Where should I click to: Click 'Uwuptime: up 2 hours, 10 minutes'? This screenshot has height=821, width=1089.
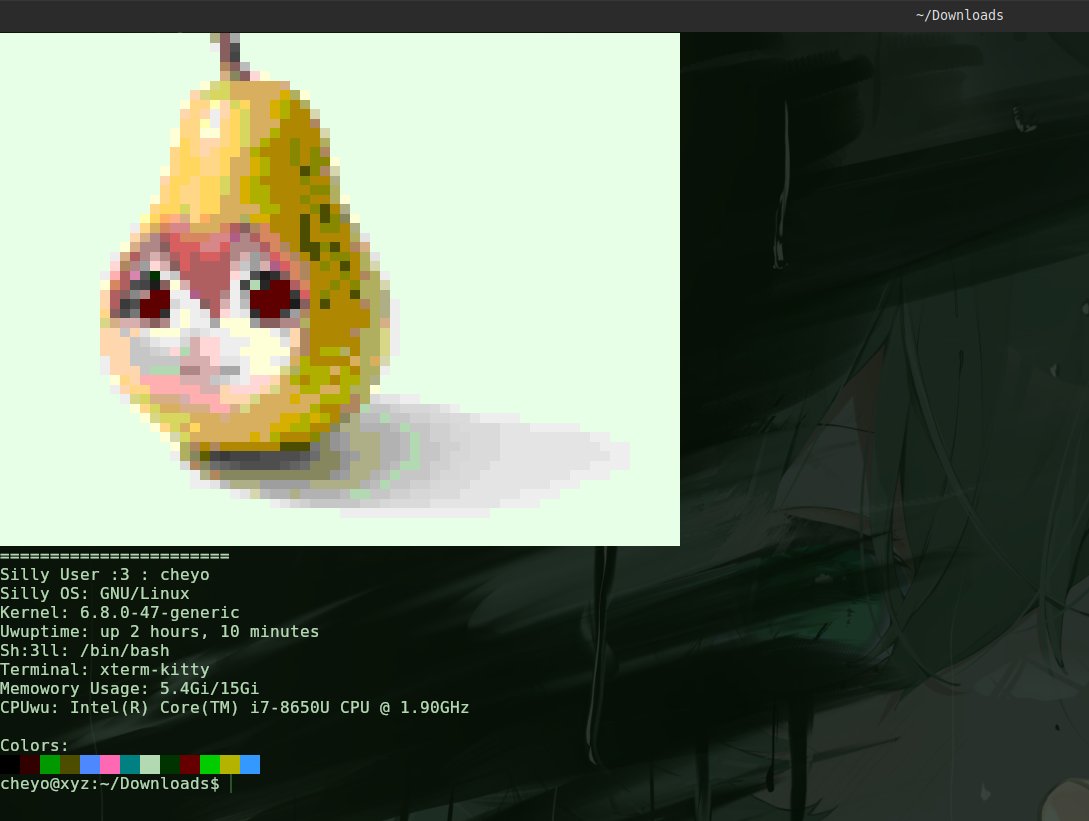click(160, 631)
